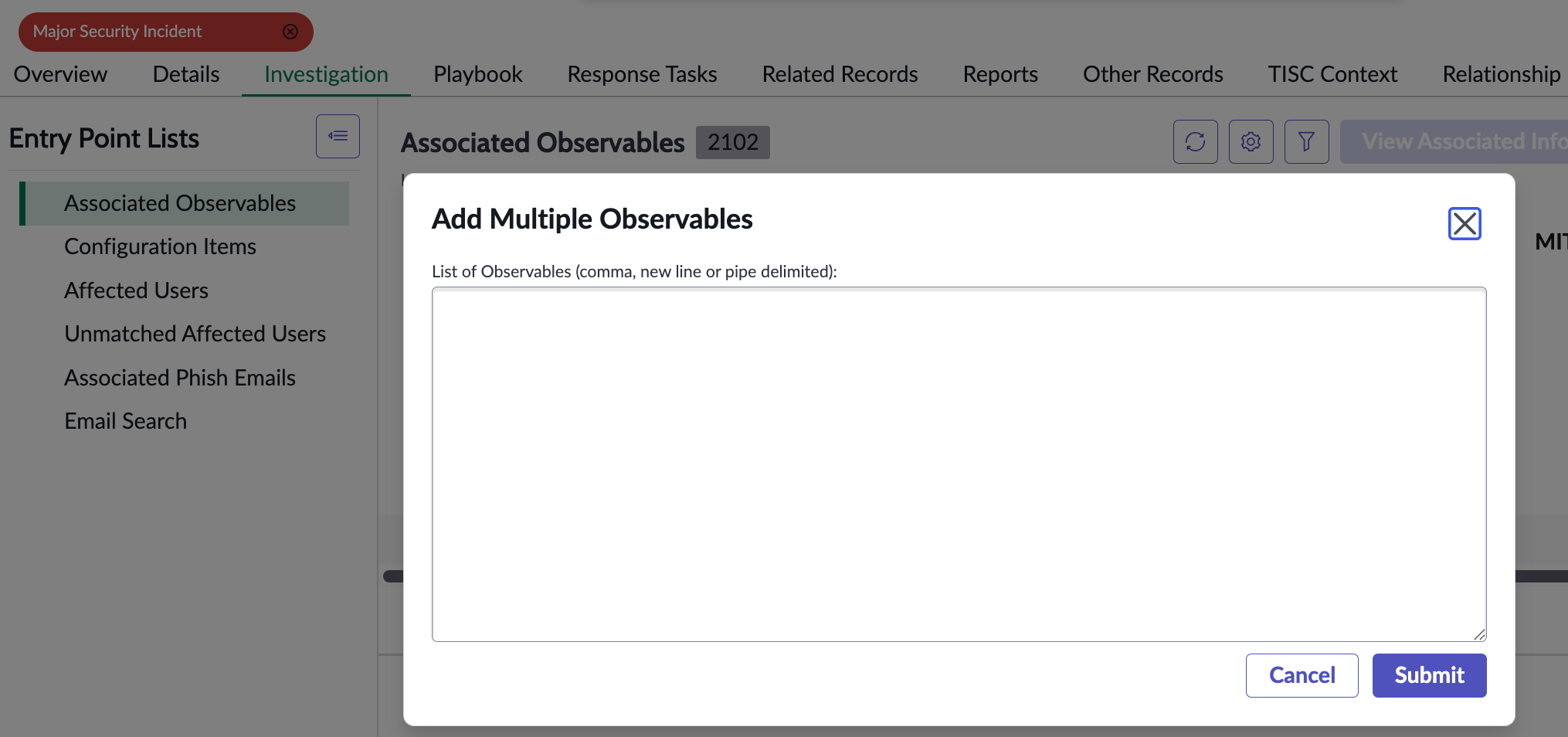Select the Investigation tab

[x=326, y=74]
